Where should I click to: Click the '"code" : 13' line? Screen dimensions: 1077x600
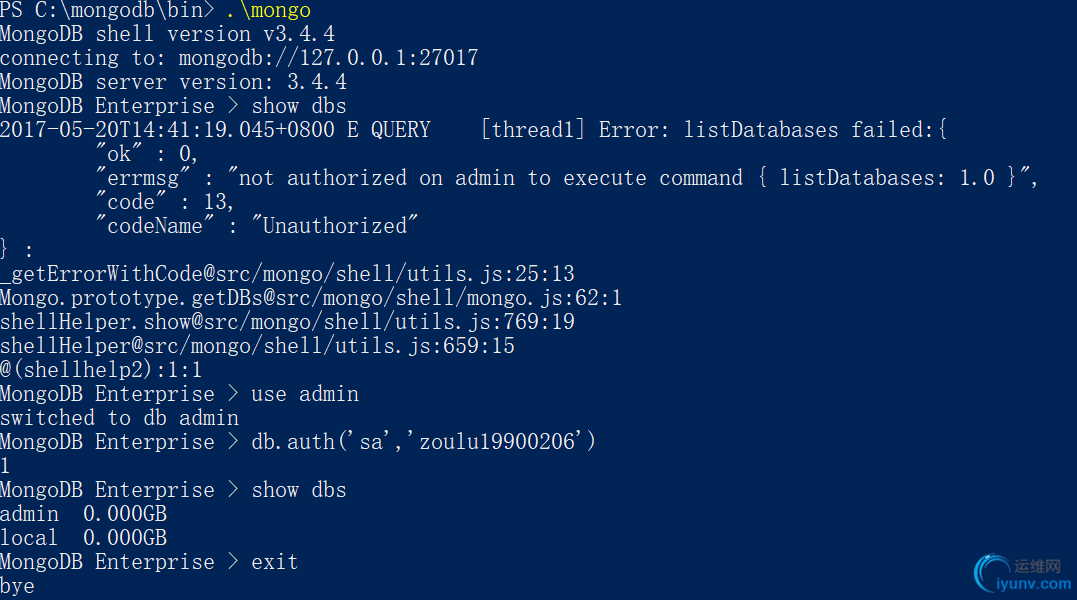tap(165, 202)
